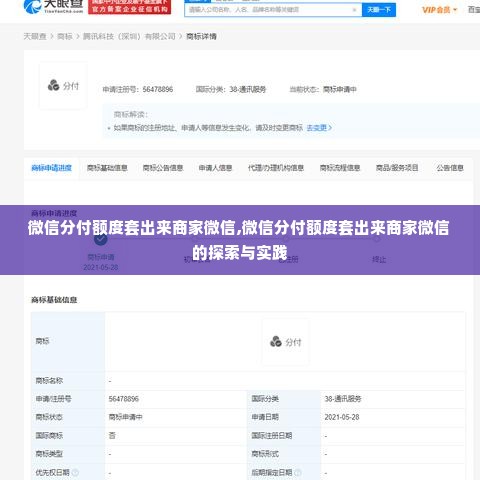The height and width of the screenshot is (480, 480).
Task: Open 腾讯科技(深圳)有限公司 breadcrumb link
Action: (129, 36)
